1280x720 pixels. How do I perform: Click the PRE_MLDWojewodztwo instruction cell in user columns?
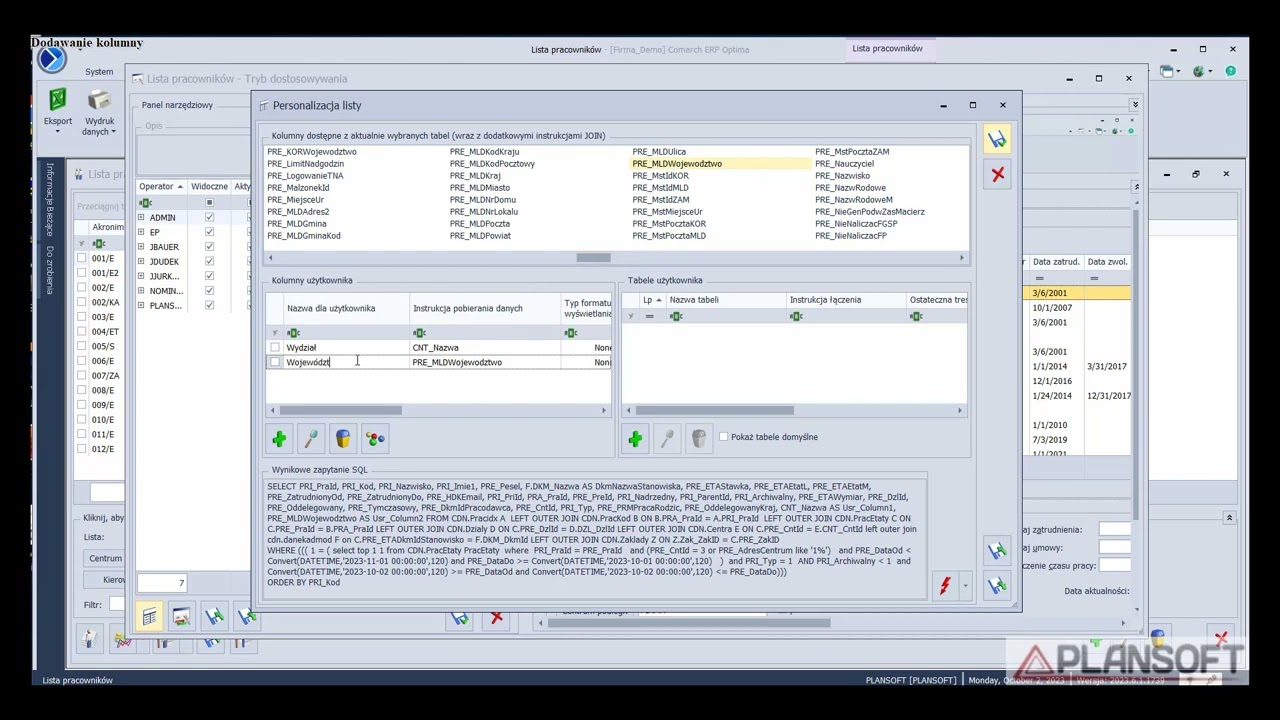485,362
